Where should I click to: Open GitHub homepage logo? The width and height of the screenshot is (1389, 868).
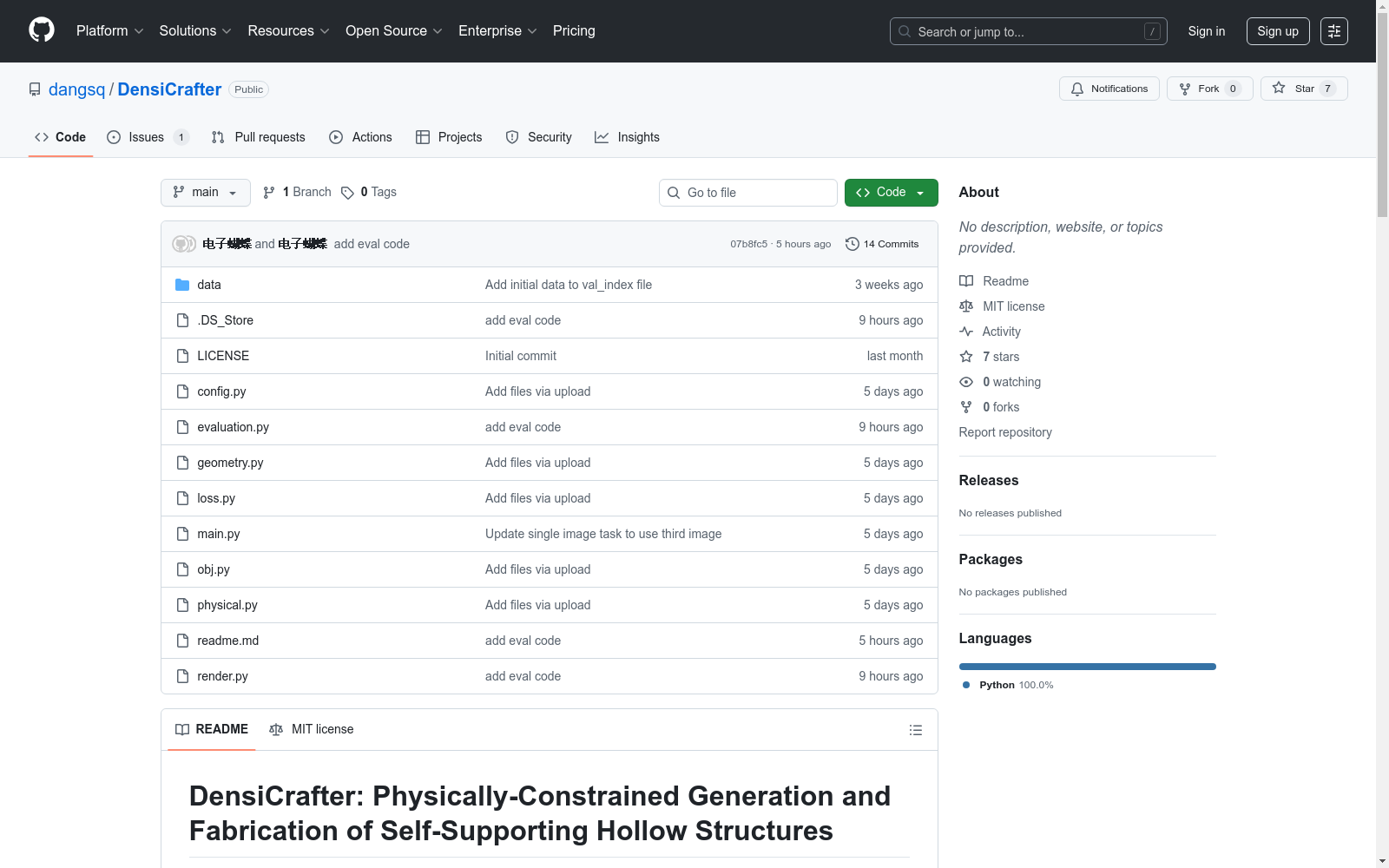click(42, 30)
